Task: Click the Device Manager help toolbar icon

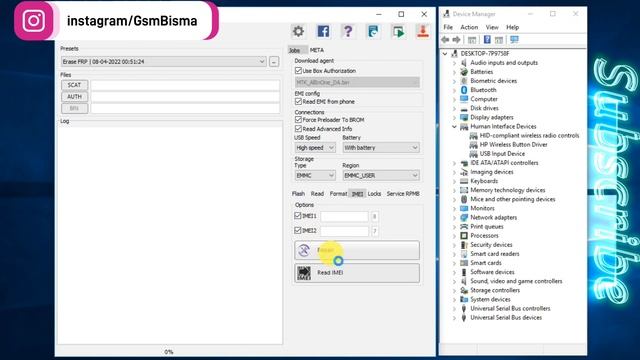Action: click(x=487, y=40)
